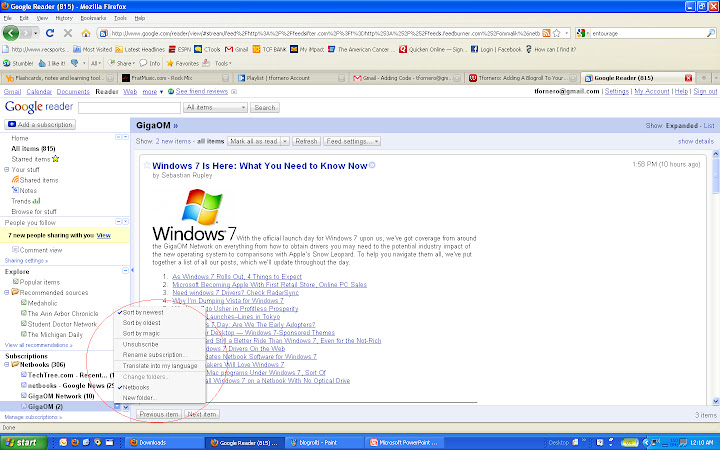This screenshot has height=450, width=720.
Task: Open Comment view
Action: 37,250
